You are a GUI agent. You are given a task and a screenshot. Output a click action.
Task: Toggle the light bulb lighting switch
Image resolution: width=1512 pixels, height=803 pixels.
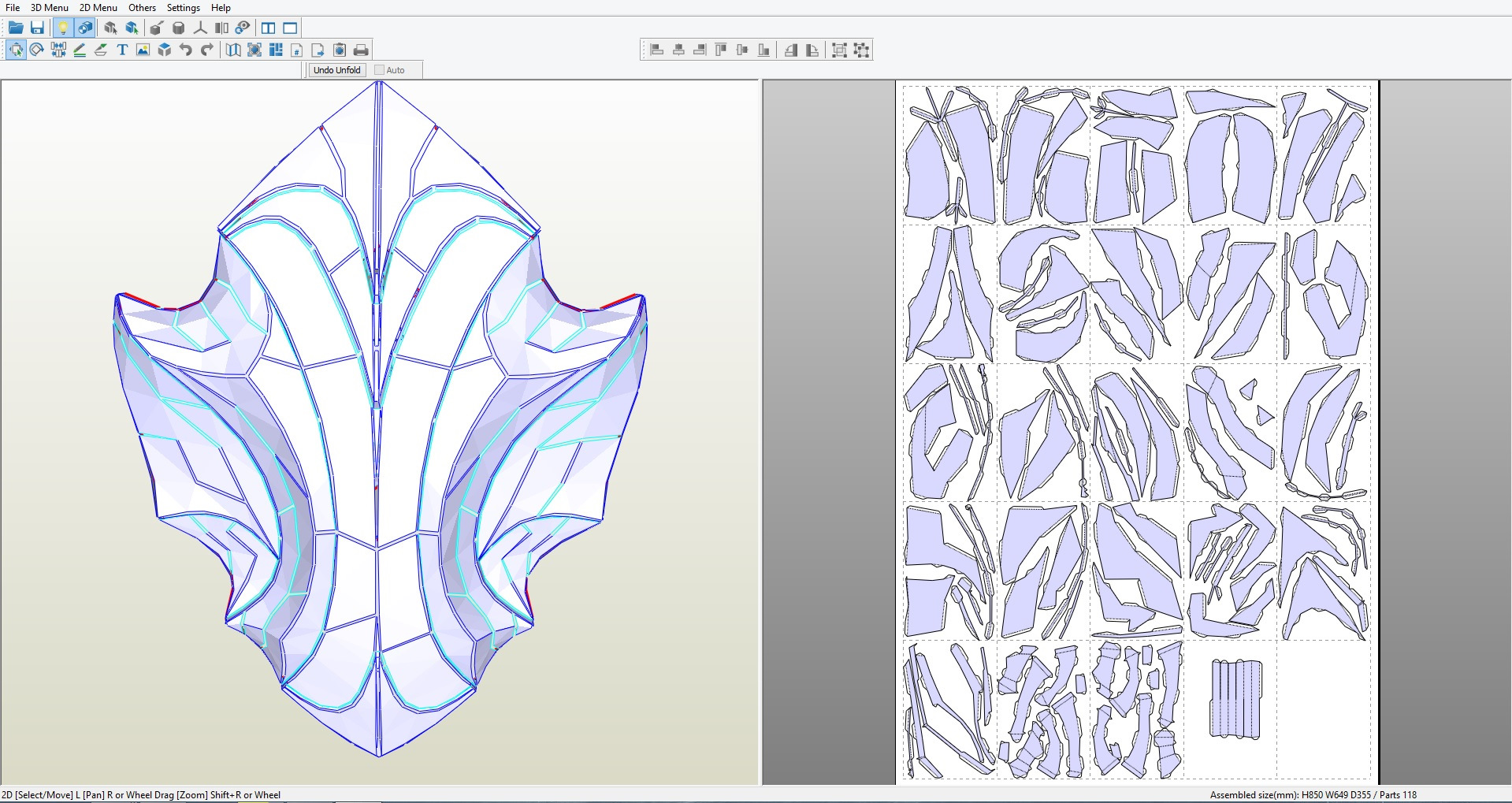(x=63, y=28)
